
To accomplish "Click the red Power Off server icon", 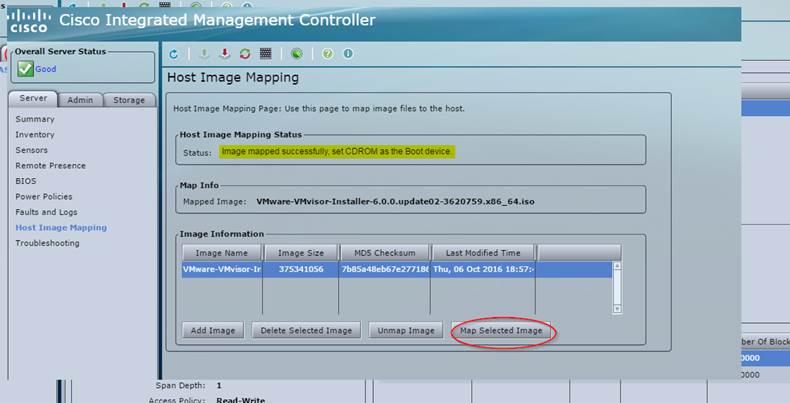I will (225, 53).
